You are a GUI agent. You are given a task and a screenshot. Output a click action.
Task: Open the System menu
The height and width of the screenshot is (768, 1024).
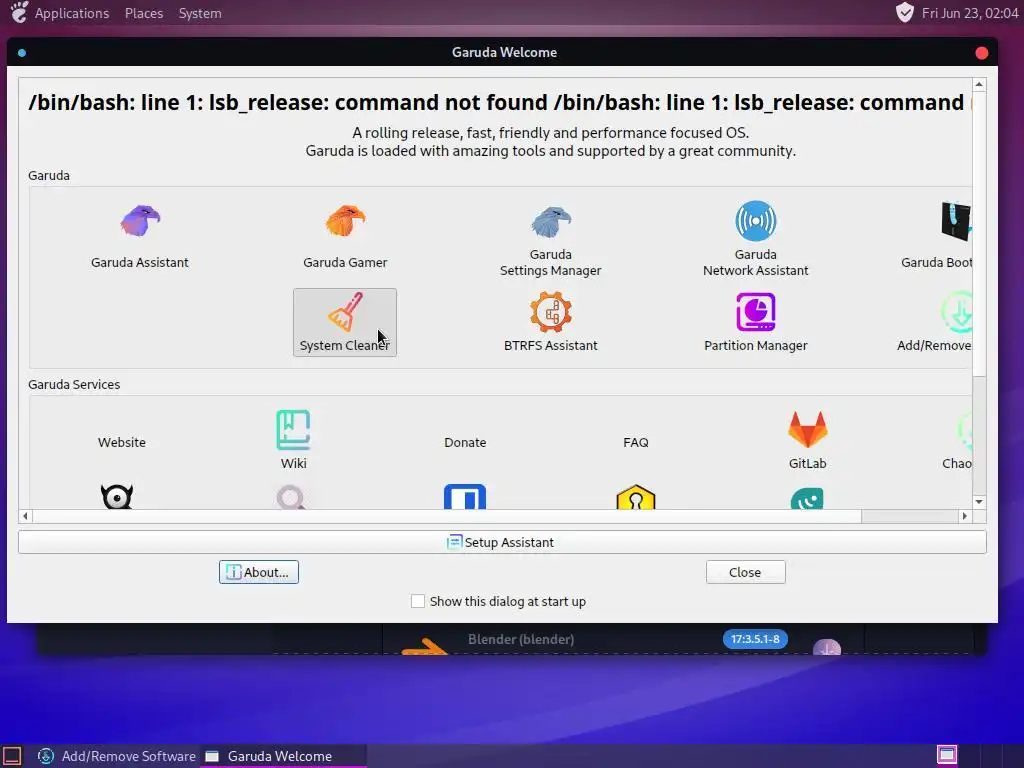(x=200, y=13)
